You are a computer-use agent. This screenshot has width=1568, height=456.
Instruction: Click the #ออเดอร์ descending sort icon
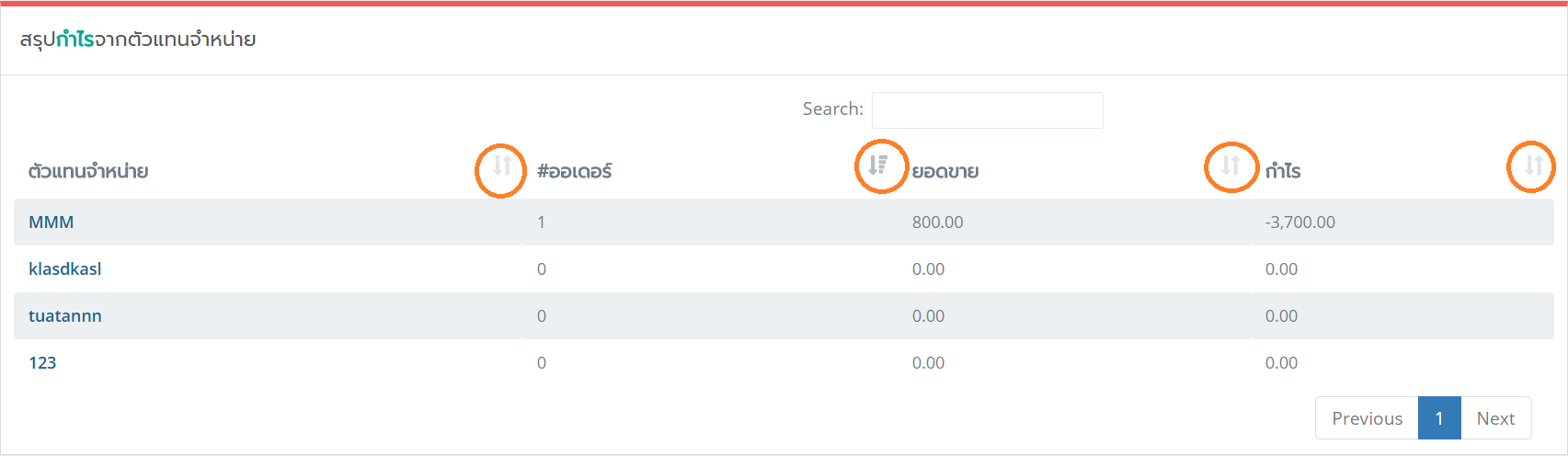point(878,165)
